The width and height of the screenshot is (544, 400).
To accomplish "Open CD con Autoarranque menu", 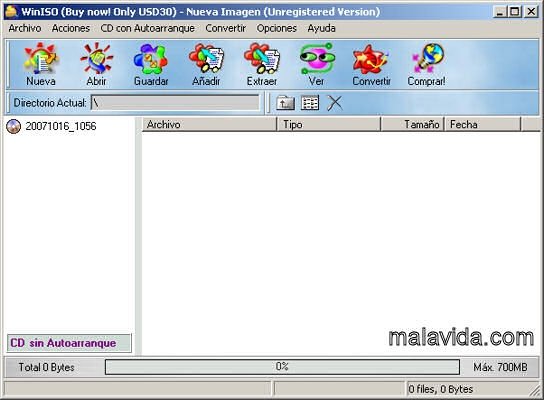I will 147,28.
